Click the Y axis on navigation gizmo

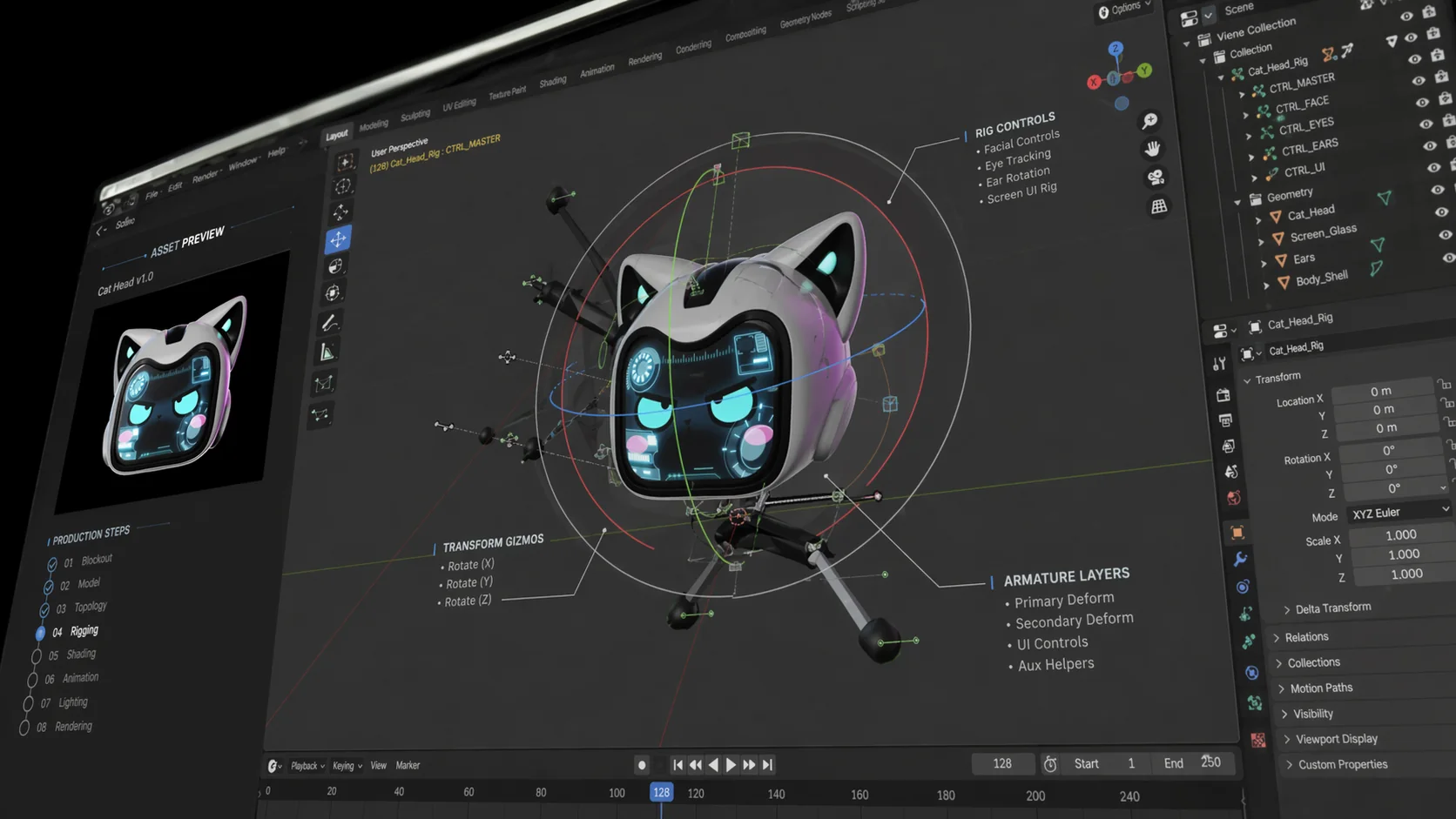[x=1144, y=70]
